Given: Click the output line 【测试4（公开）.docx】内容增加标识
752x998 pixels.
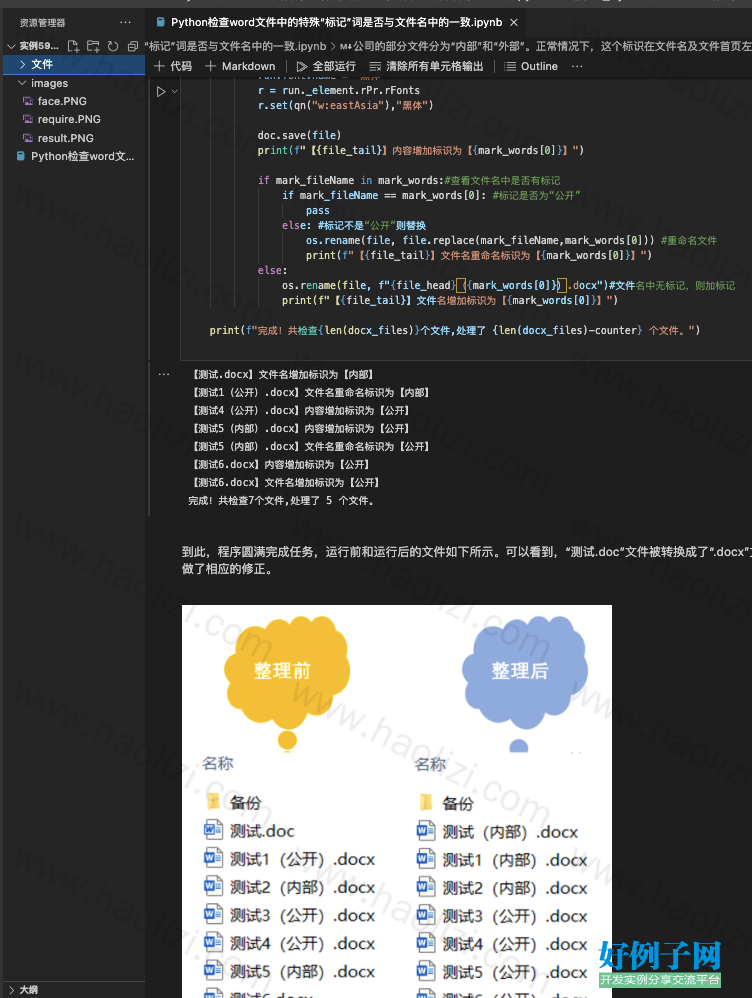Looking at the screenshot, I should (x=301, y=411).
